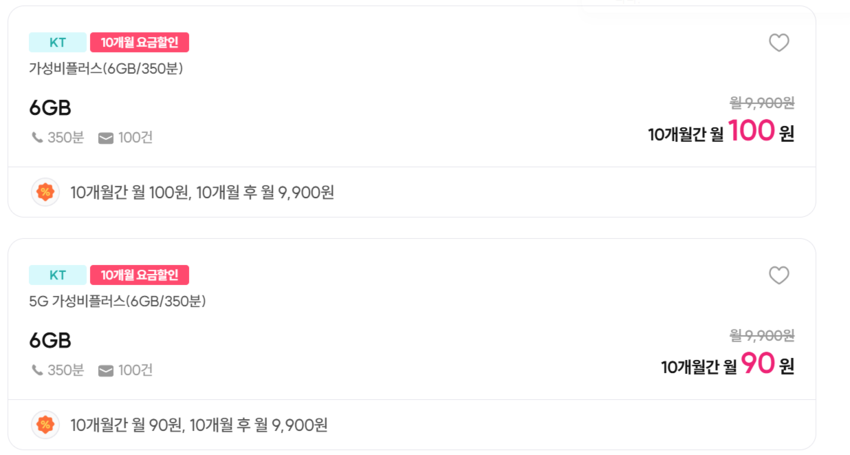This screenshot has width=850, height=455.
Task: Click 10개월간 월 100원 promotion detail row
Action: tap(202, 192)
